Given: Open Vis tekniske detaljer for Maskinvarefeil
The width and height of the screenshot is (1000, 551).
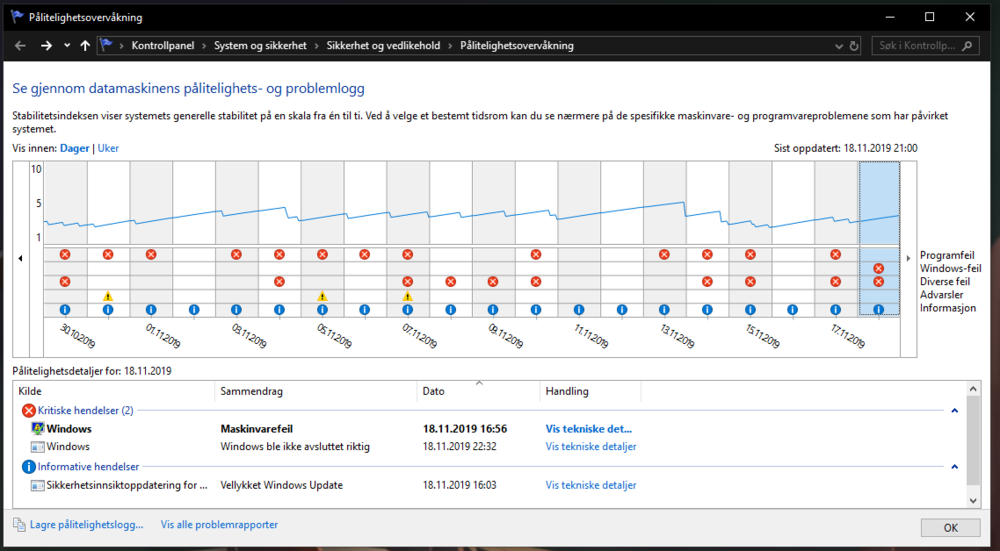Looking at the screenshot, I should point(589,429).
